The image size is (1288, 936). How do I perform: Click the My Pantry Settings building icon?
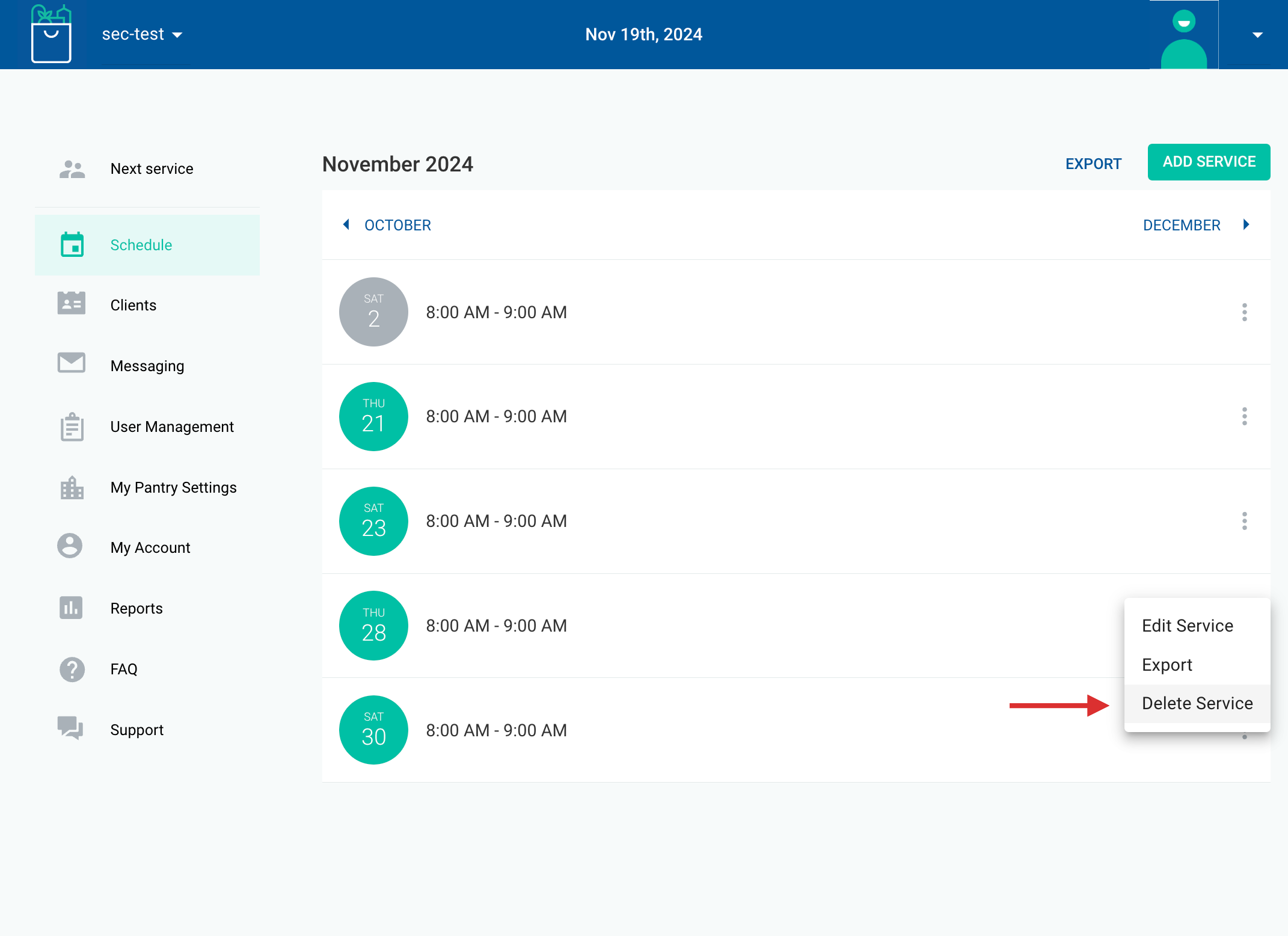pos(72,488)
